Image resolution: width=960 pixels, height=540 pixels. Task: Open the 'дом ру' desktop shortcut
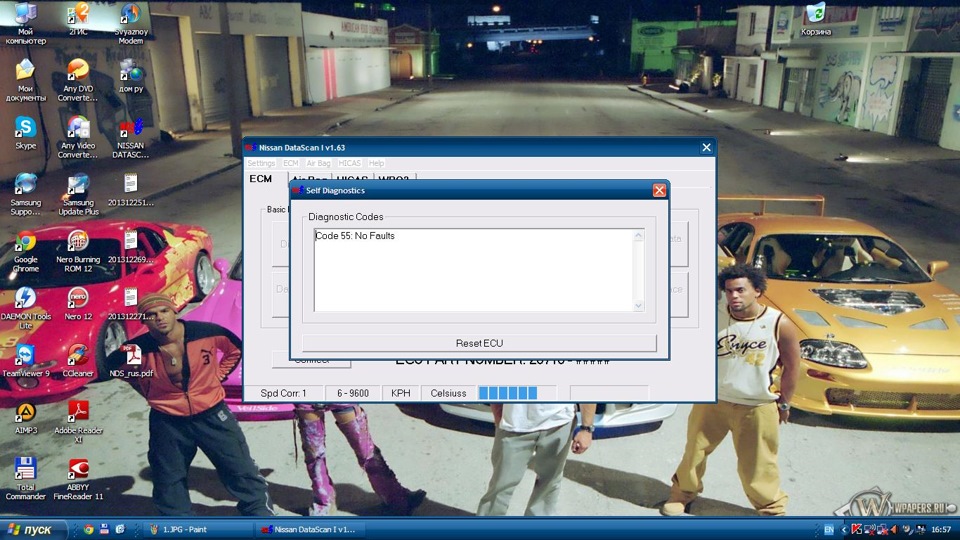coord(130,76)
